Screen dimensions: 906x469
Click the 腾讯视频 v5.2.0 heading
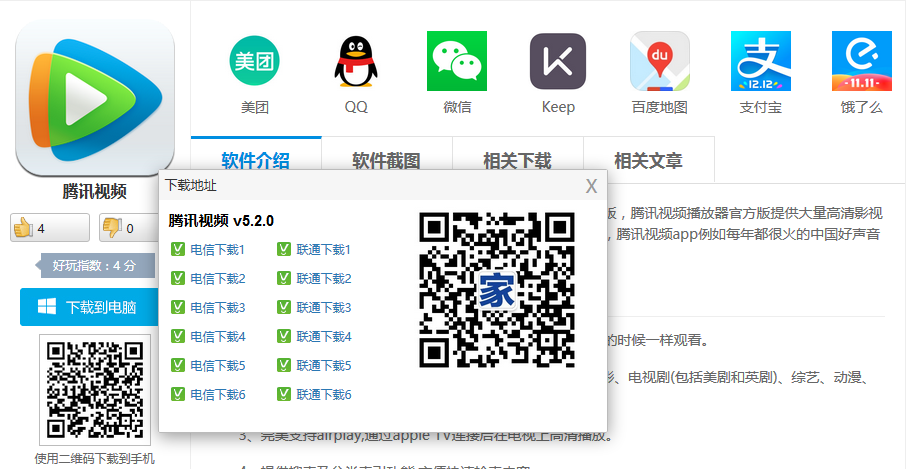[x=221, y=221]
